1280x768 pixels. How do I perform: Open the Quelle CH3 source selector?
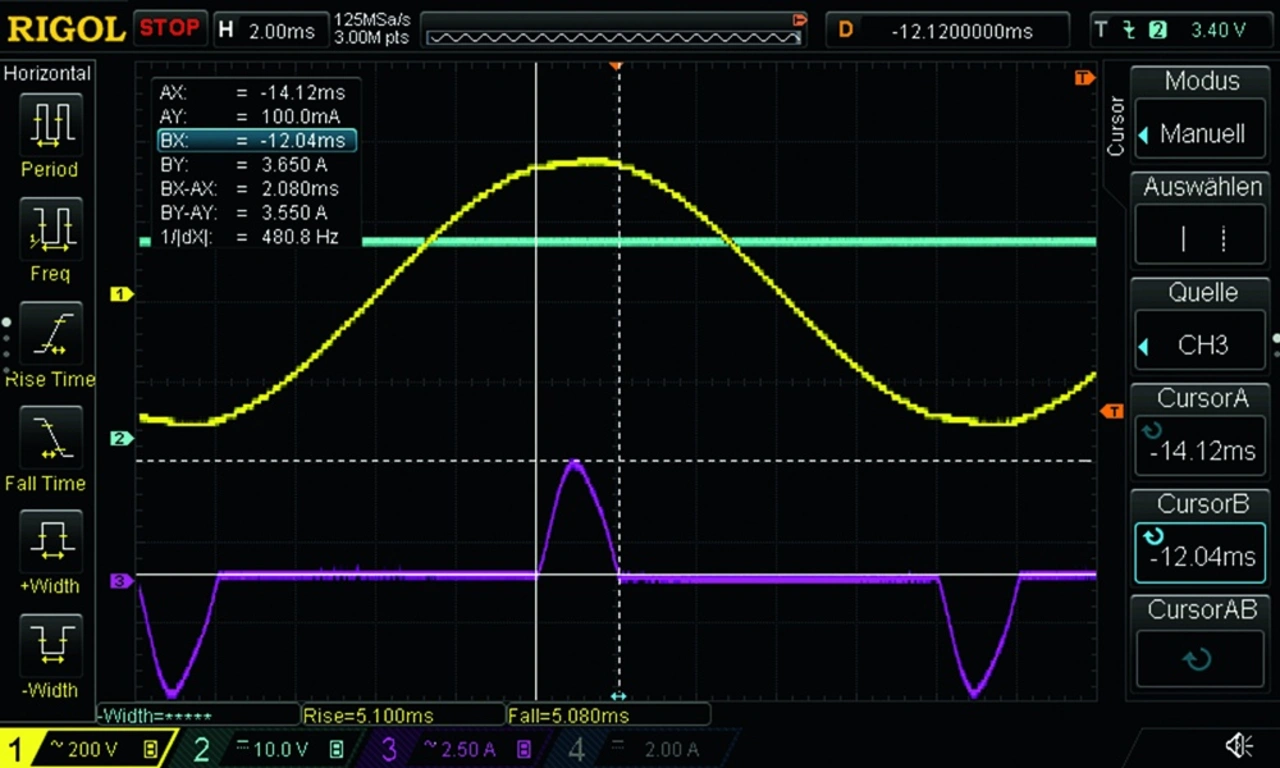click(1202, 345)
